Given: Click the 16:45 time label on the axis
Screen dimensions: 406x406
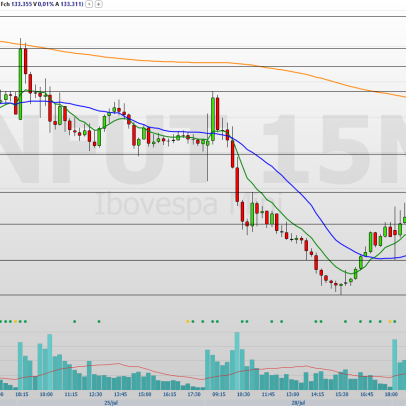Looking at the screenshot, I should [367, 394].
